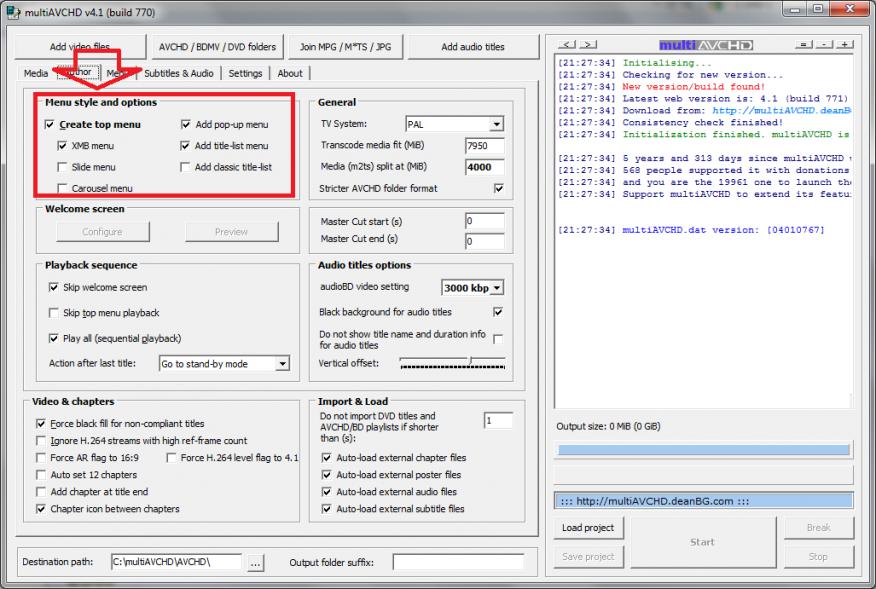Click the Load project button
876x589 pixels.
[x=588, y=528]
